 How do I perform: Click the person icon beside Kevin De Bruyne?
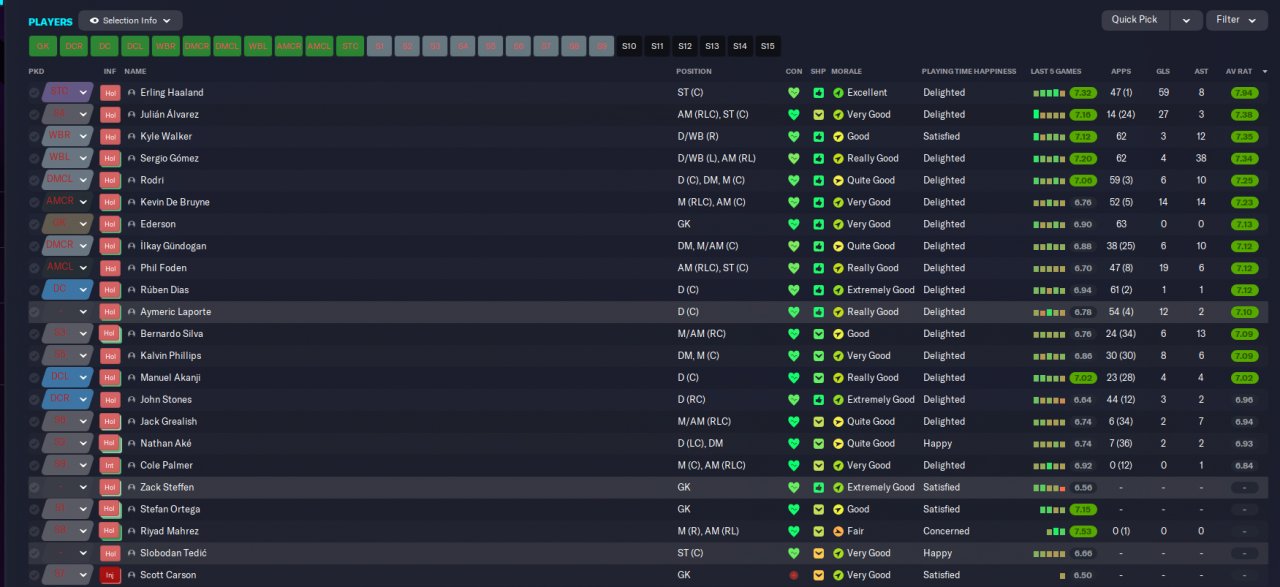131,202
